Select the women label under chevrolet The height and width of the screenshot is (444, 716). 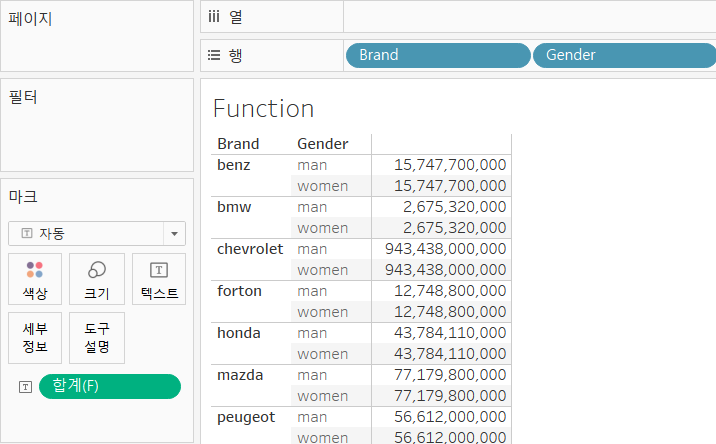pyautogui.click(x=322, y=270)
